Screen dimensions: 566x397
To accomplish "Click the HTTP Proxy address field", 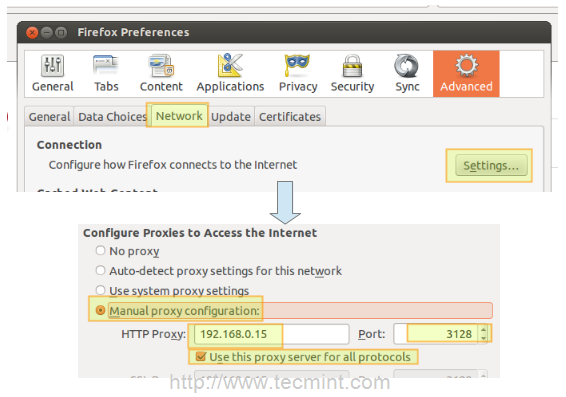I will 271,334.
